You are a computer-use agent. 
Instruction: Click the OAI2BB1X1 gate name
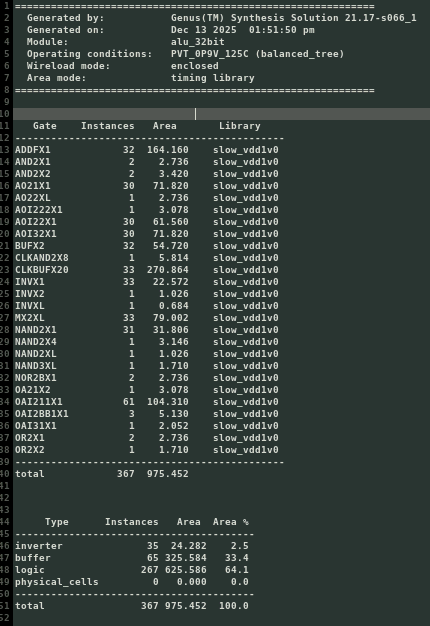pos(42,413)
